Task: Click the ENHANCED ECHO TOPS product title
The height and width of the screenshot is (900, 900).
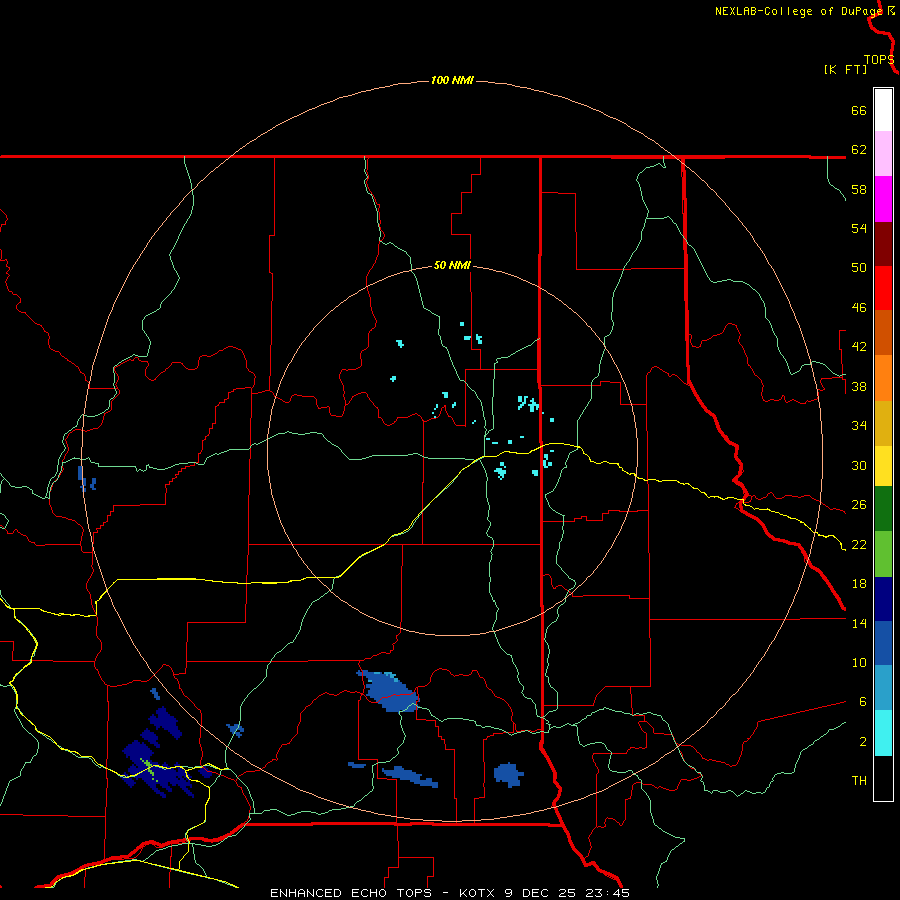Action: [351, 893]
